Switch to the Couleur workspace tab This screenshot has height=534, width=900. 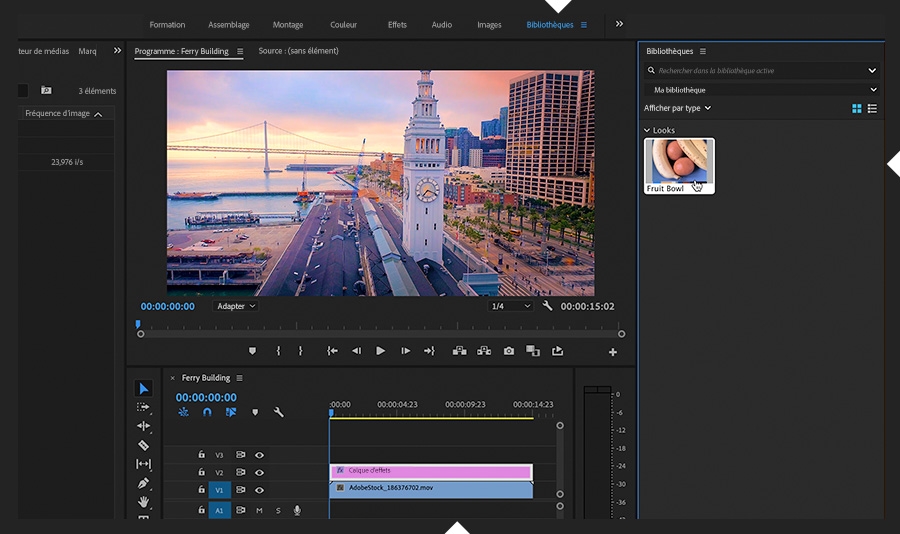click(x=343, y=25)
